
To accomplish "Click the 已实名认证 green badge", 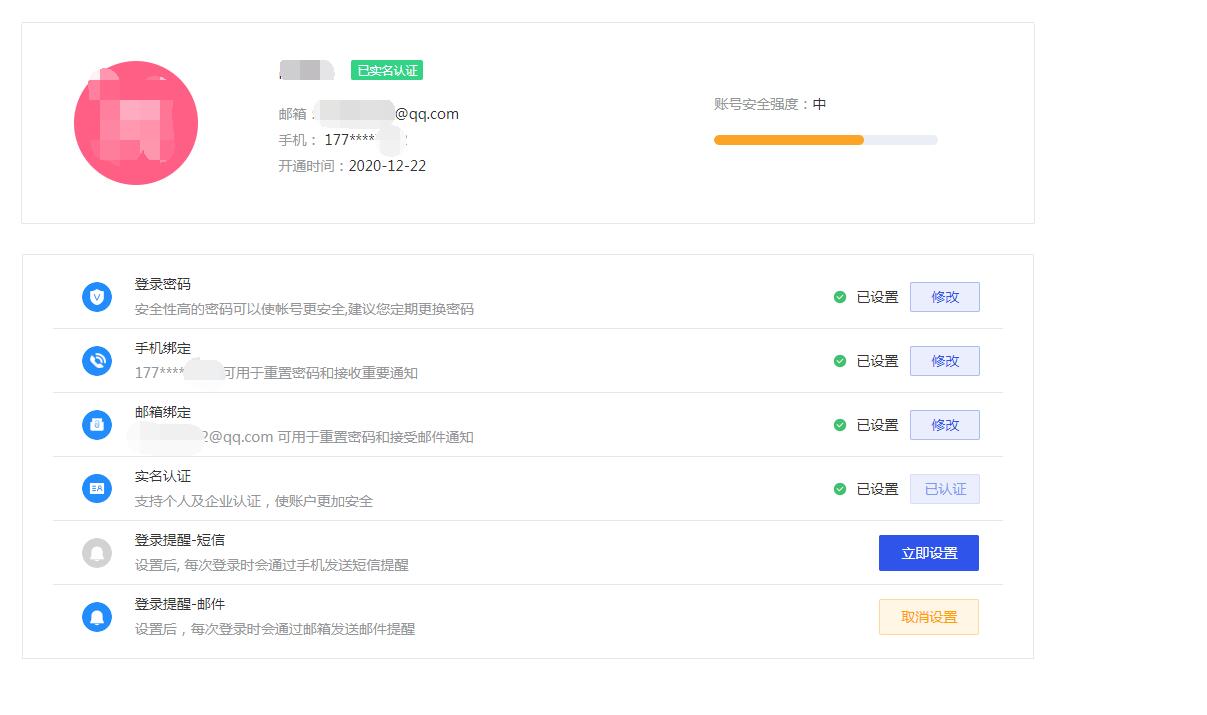I will point(387,70).
